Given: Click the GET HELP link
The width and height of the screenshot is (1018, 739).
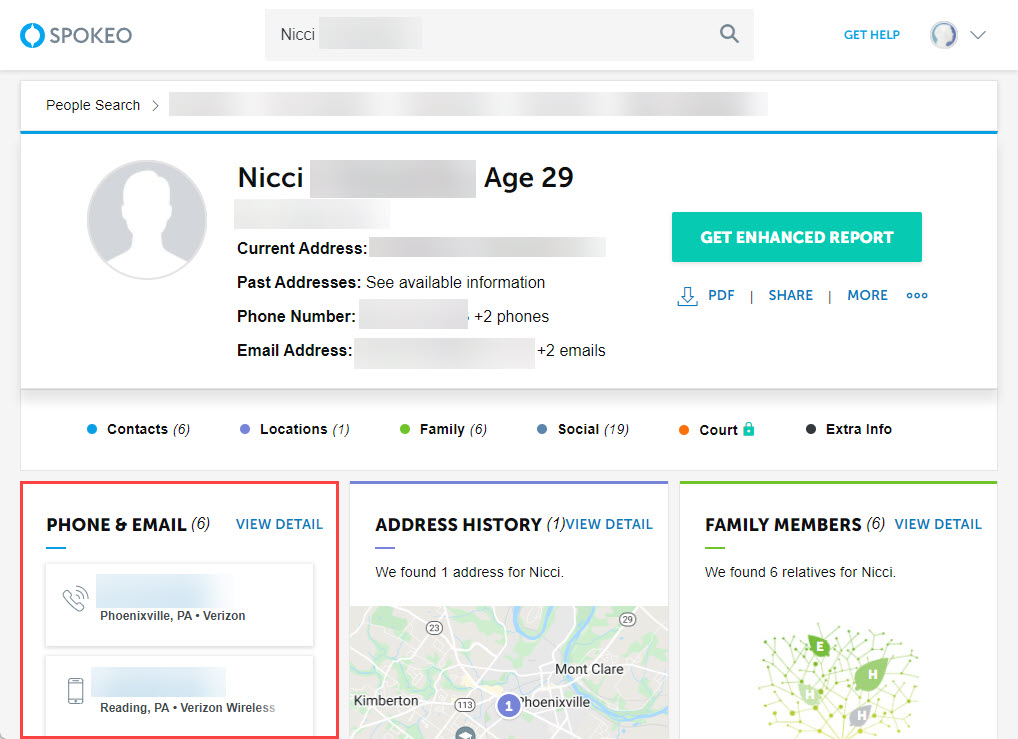Looking at the screenshot, I should tap(871, 35).
